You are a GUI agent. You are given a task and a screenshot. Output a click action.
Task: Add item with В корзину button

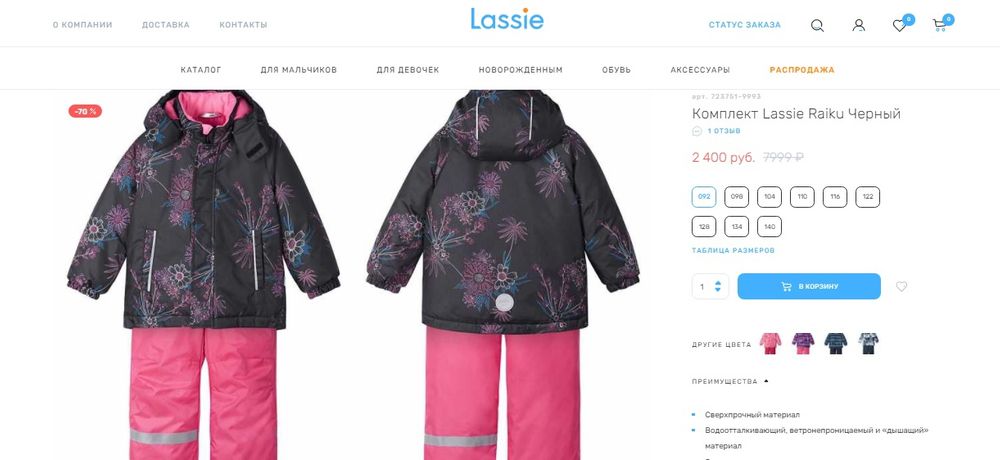tap(809, 286)
